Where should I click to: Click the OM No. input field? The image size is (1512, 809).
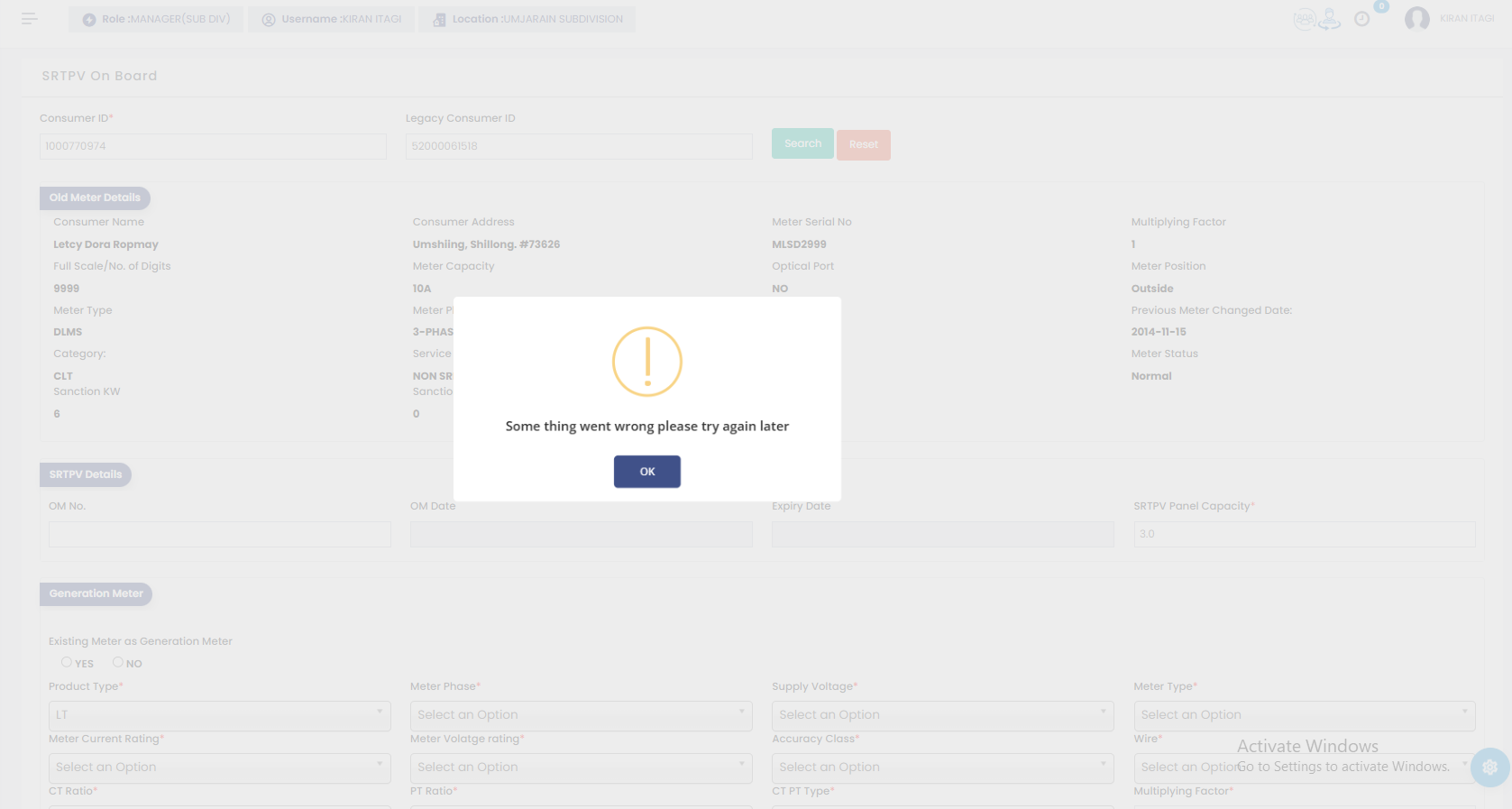point(220,534)
